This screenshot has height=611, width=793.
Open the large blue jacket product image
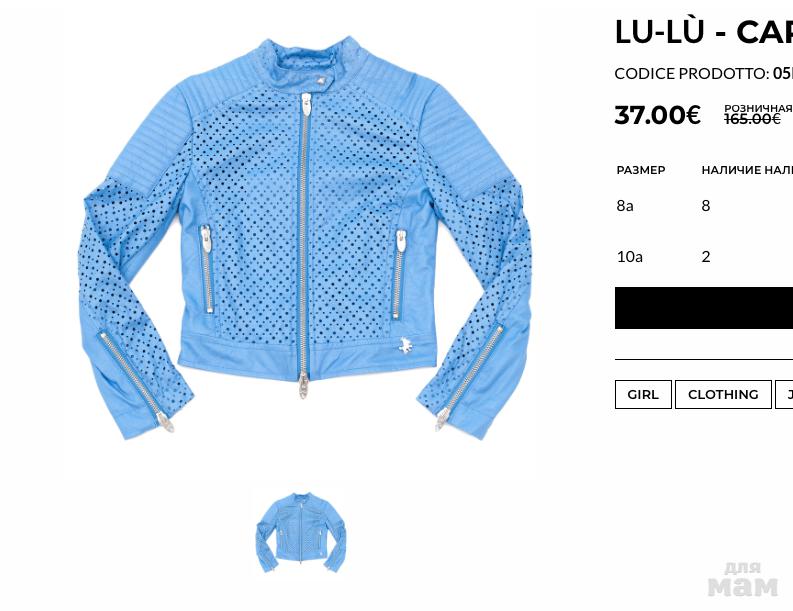point(303,238)
